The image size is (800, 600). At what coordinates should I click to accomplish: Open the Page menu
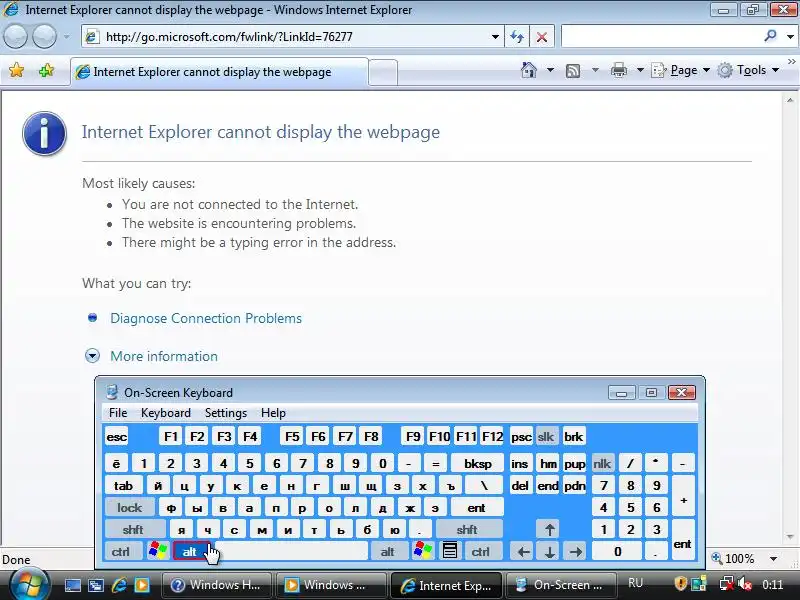681,70
